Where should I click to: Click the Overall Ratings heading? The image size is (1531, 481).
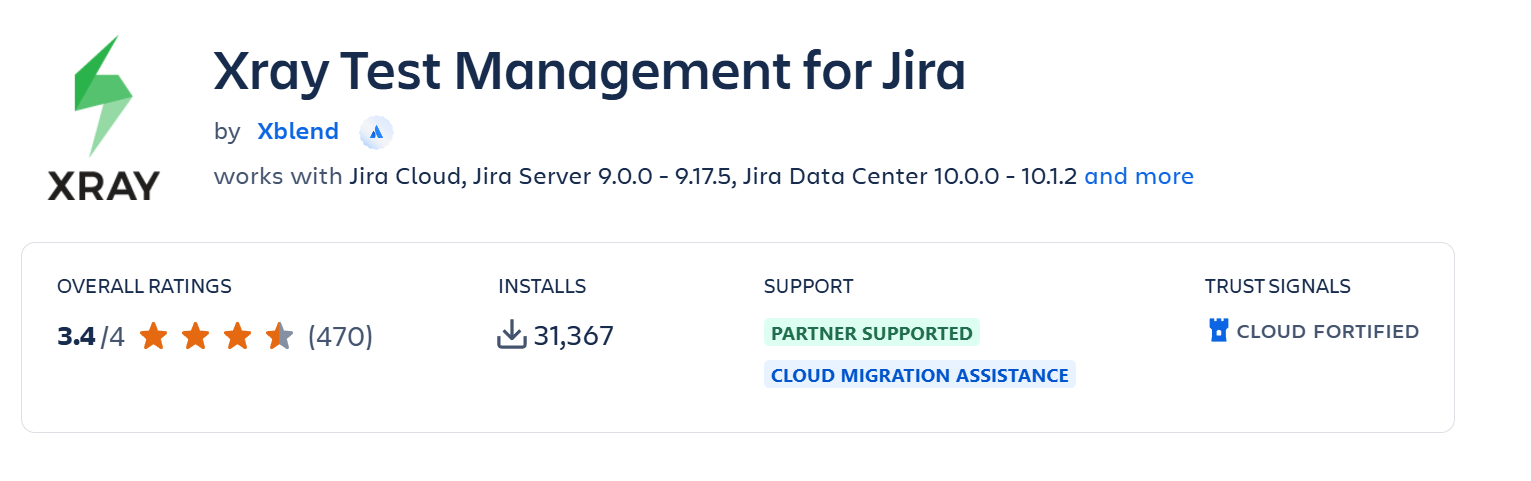point(144,286)
